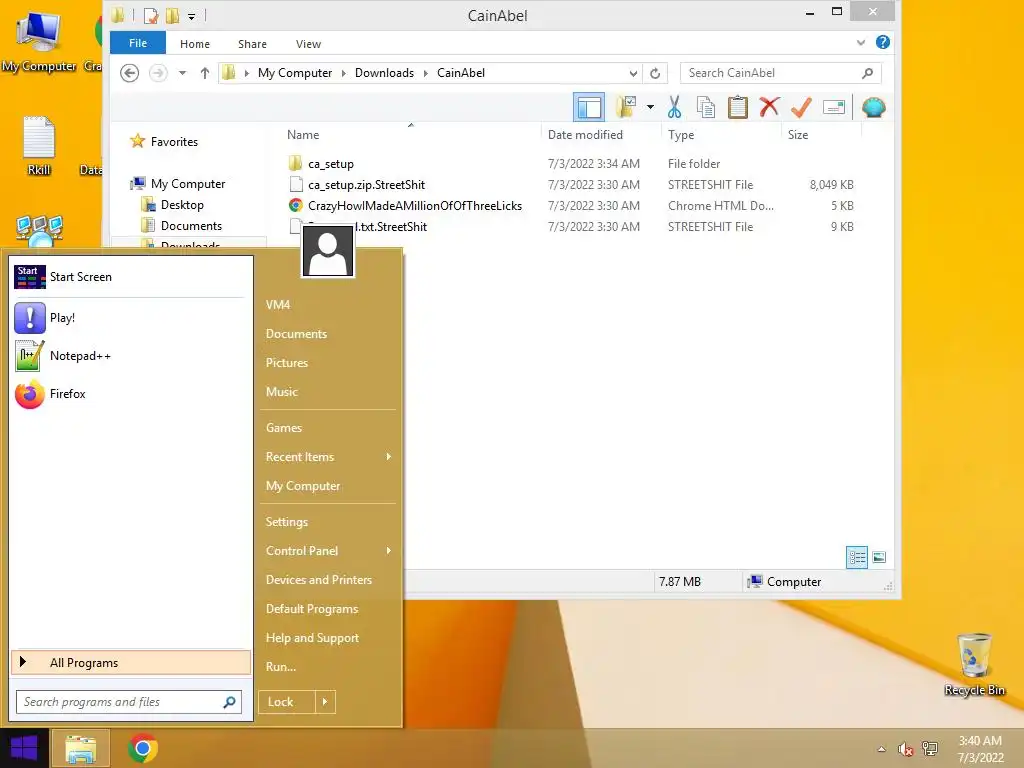Select CrazyHowIMadeAMillionOfOfThreeLicks file
Screen dimensions: 1024x768
point(415,206)
